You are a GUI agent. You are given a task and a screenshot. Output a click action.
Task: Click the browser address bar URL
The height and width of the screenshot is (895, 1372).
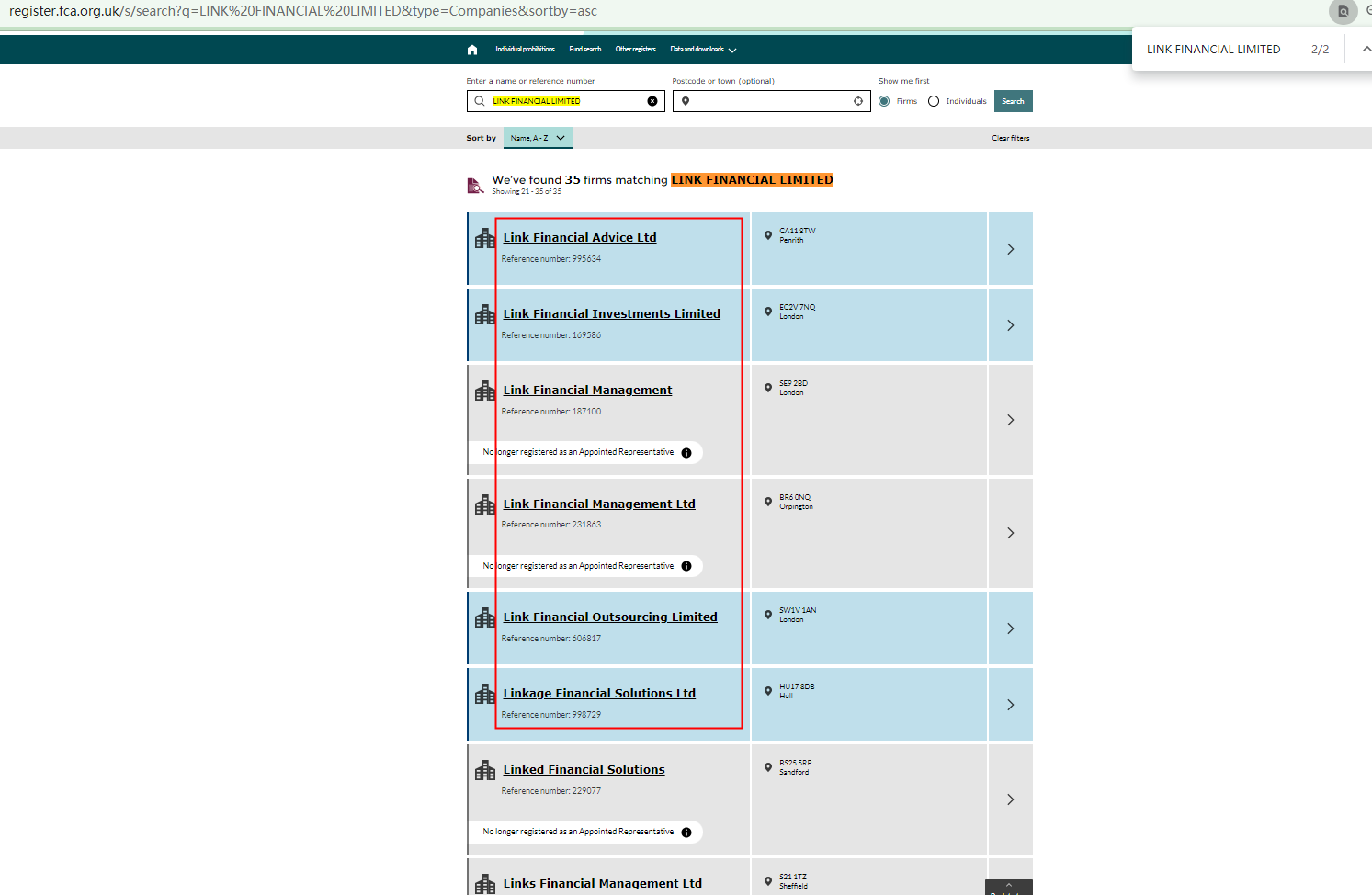(x=303, y=11)
